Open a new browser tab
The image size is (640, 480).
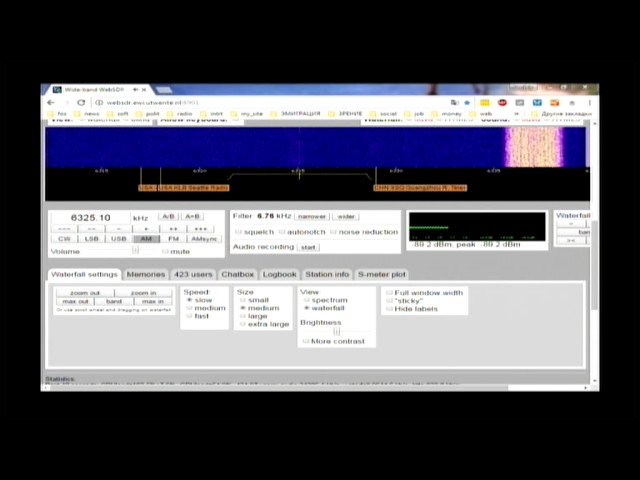pyautogui.click(x=163, y=89)
